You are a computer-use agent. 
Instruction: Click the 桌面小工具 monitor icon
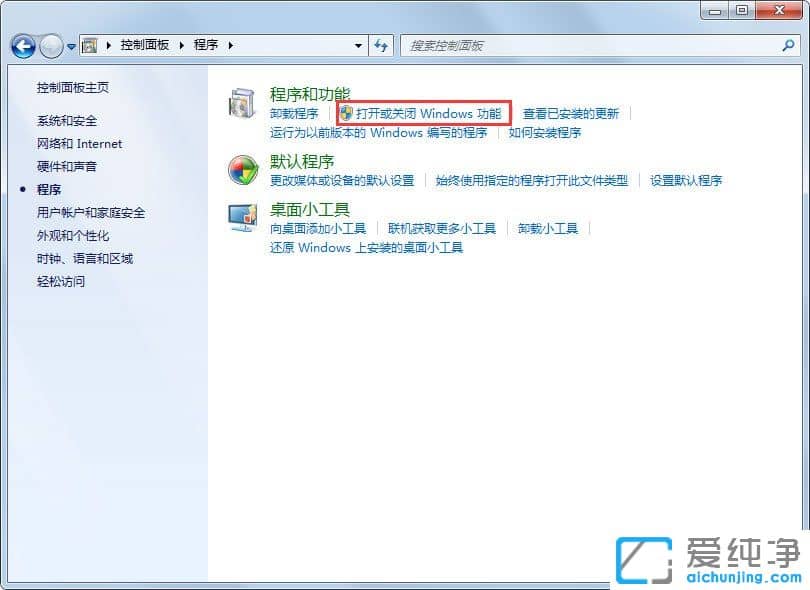tap(241, 219)
